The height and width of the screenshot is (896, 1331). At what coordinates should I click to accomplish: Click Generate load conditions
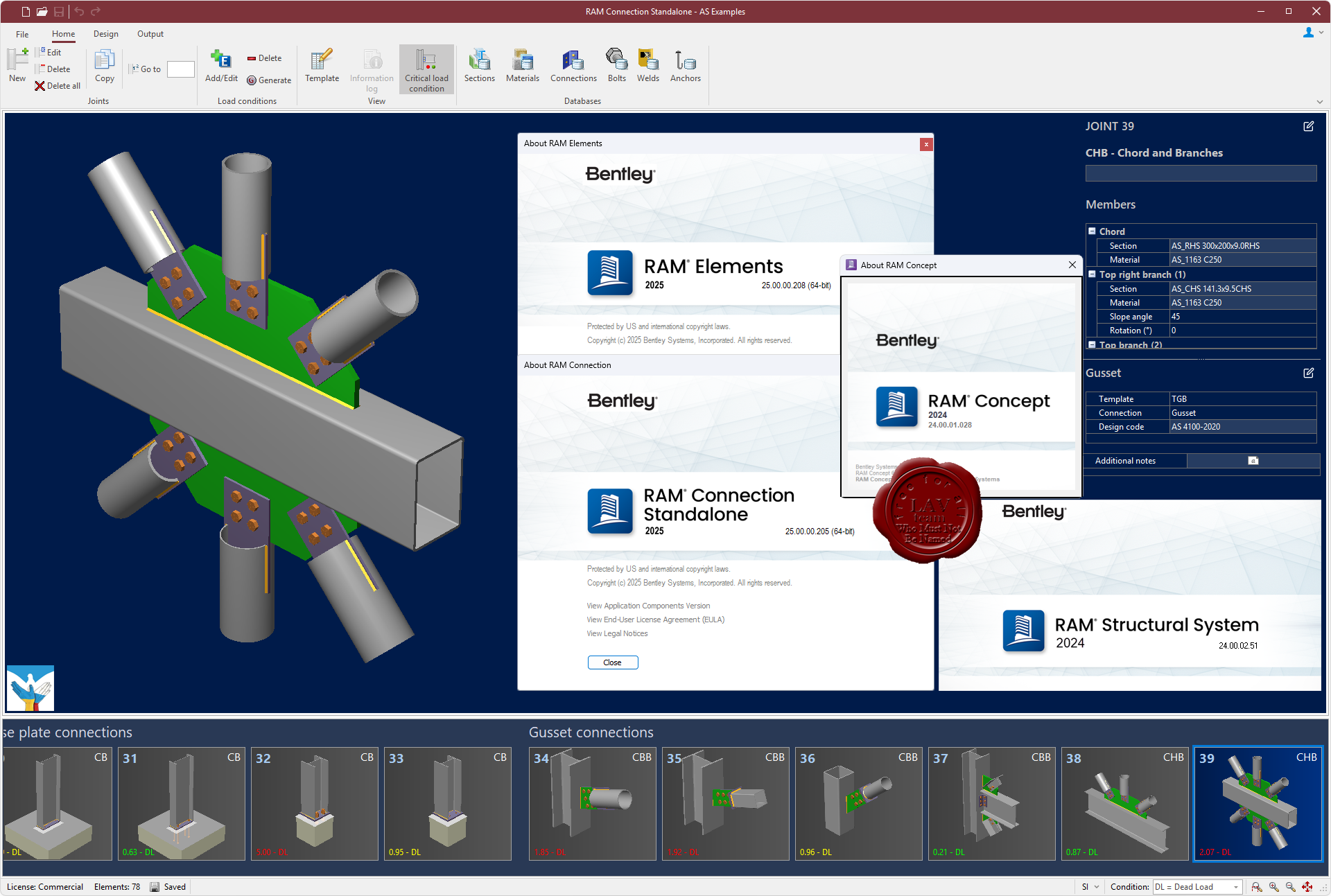click(x=269, y=80)
